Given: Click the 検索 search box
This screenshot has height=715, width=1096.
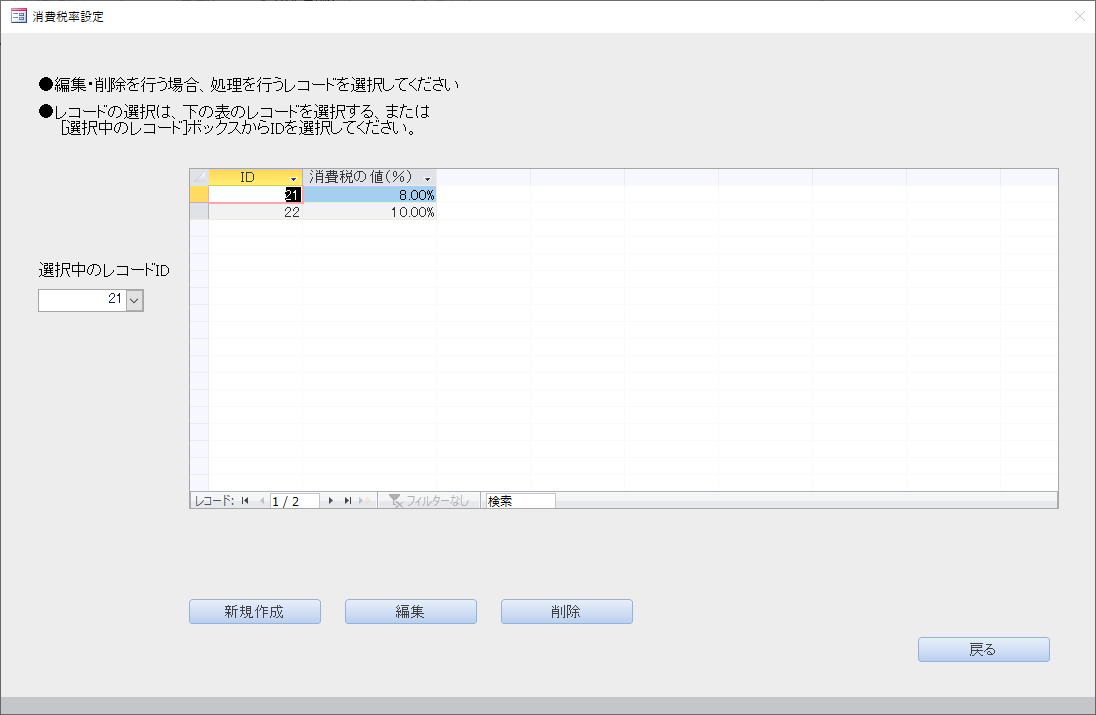Looking at the screenshot, I should tap(519, 501).
